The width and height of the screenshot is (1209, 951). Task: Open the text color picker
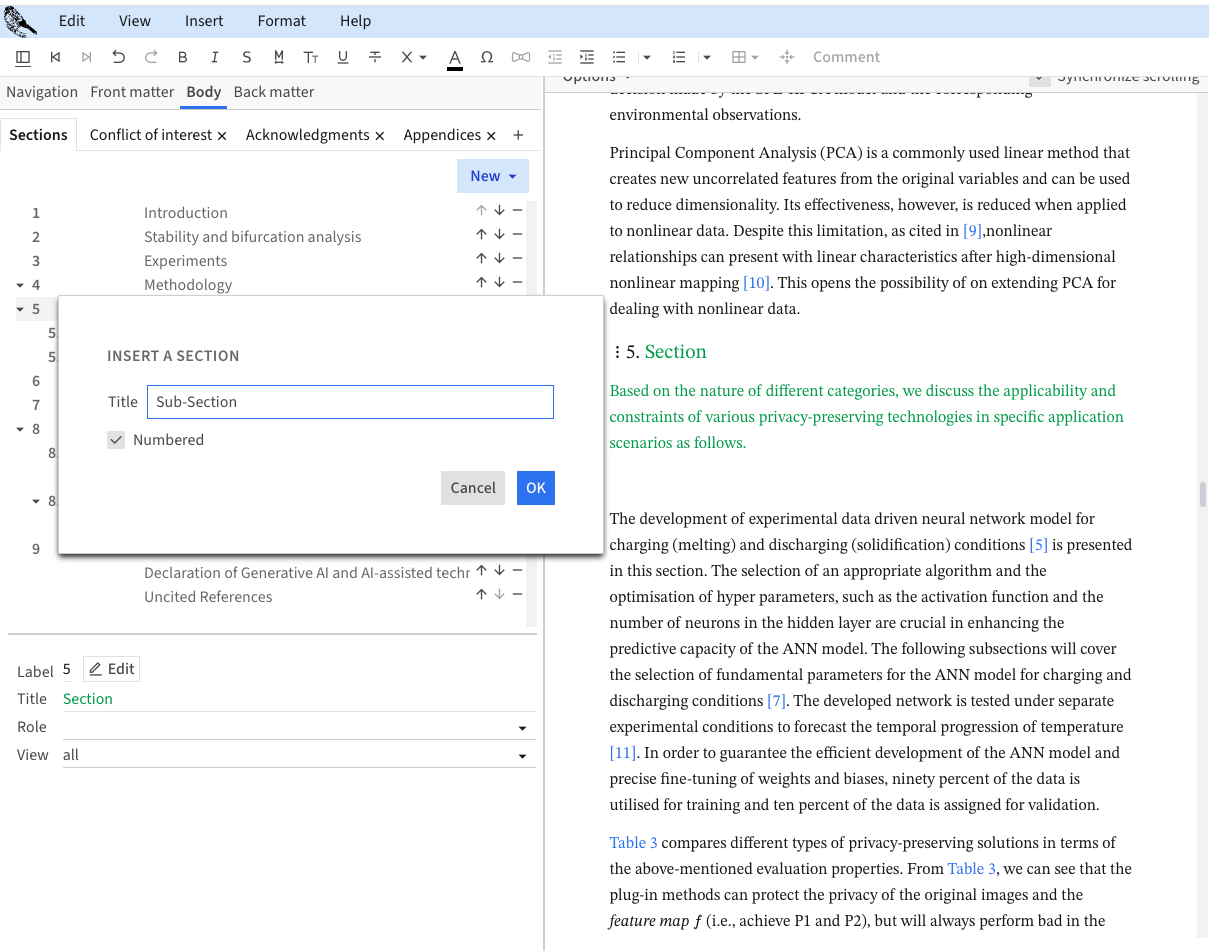pos(455,57)
